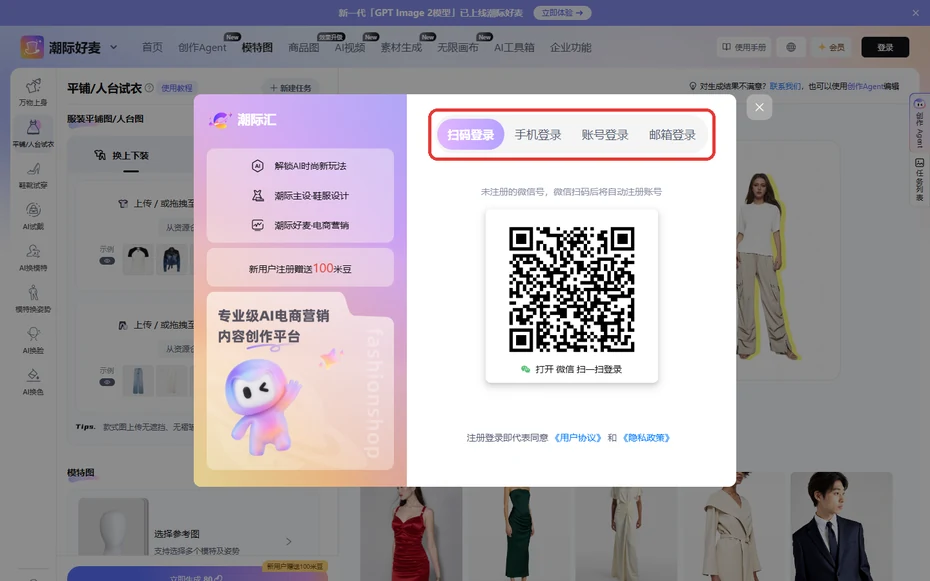Click the lower garment upload icon
The width and height of the screenshot is (930, 581).
coord(123,325)
